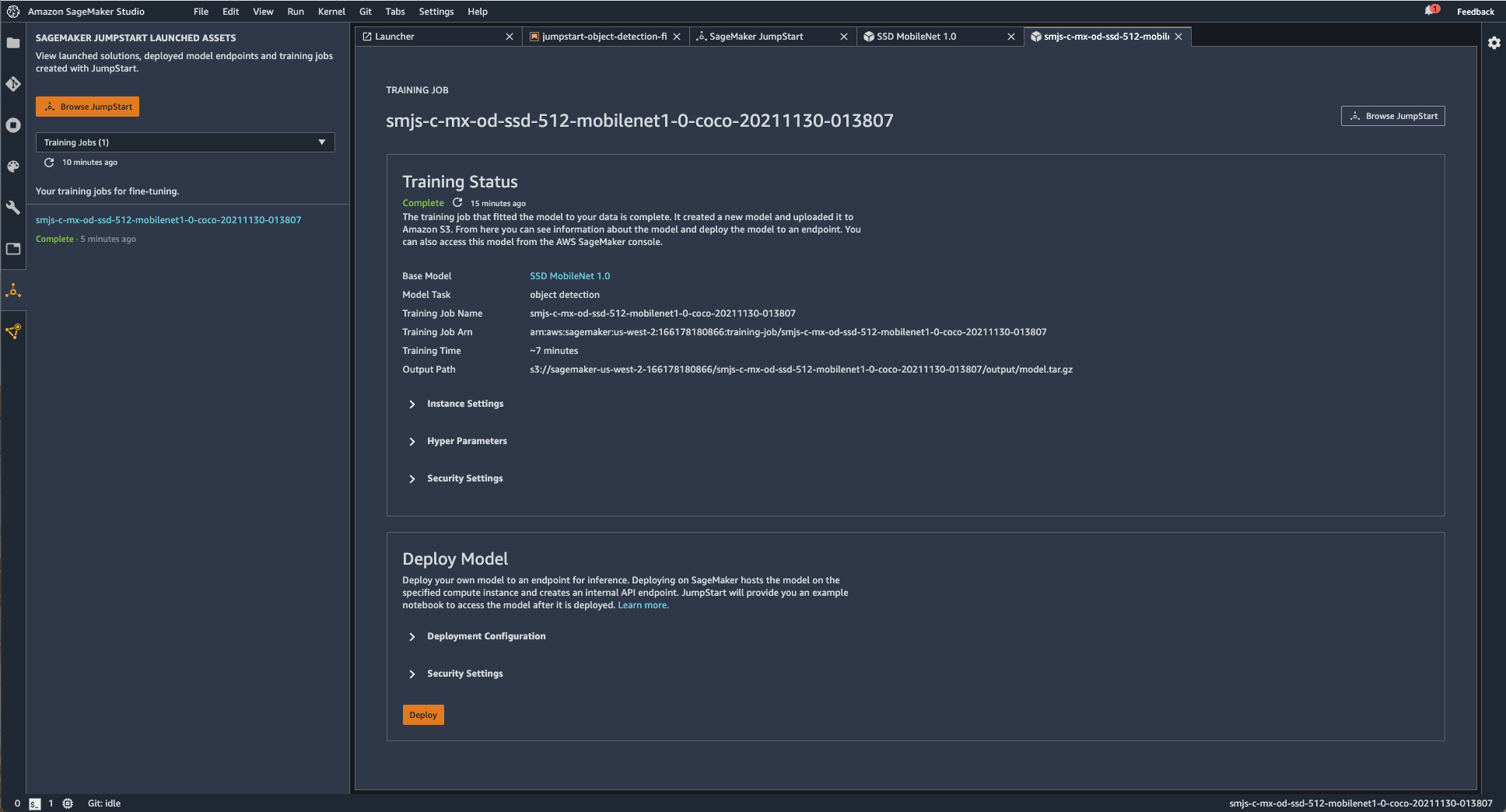The width and height of the screenshot is (1506, 812).
Task: Click the status bar terminal icon
Action: [x=34, y=803]
